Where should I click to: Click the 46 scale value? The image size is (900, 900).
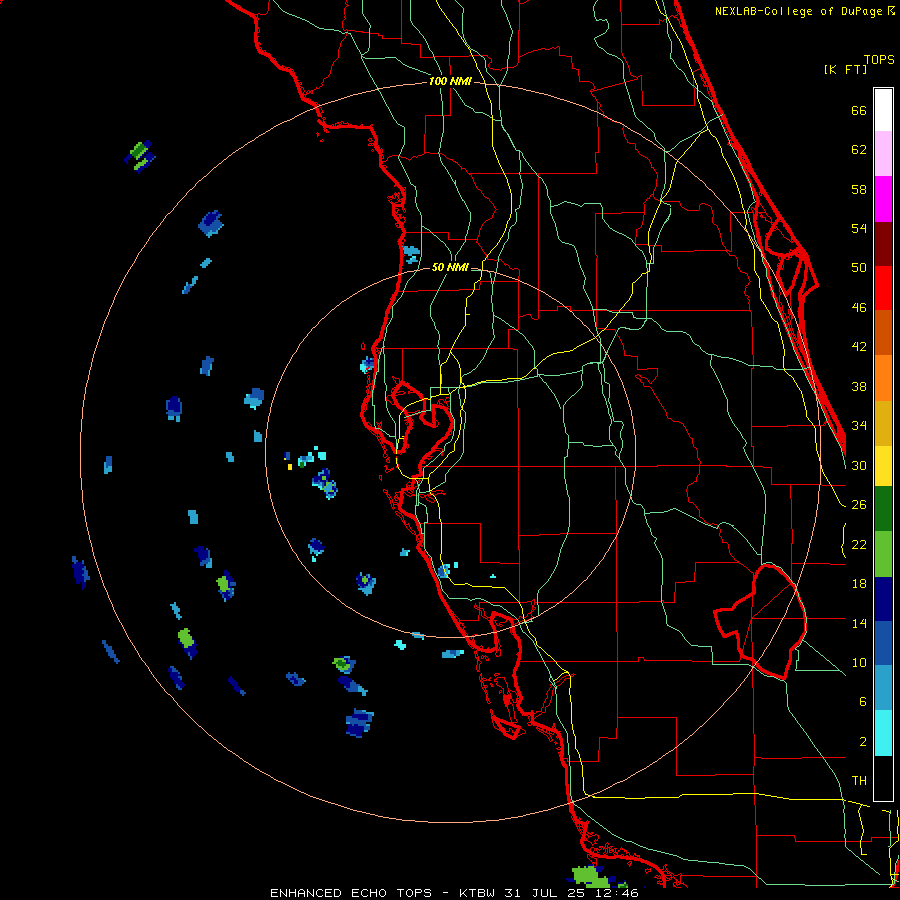click(x=859, y=308)
